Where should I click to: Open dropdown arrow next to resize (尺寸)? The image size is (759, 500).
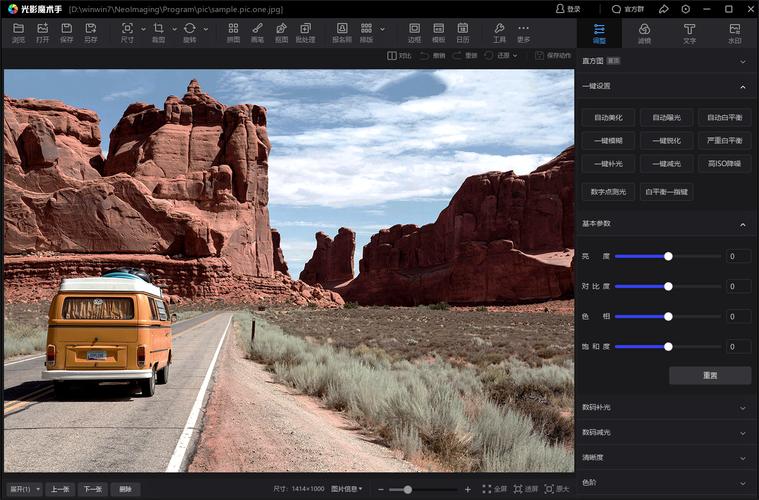[x=143, y=29]
